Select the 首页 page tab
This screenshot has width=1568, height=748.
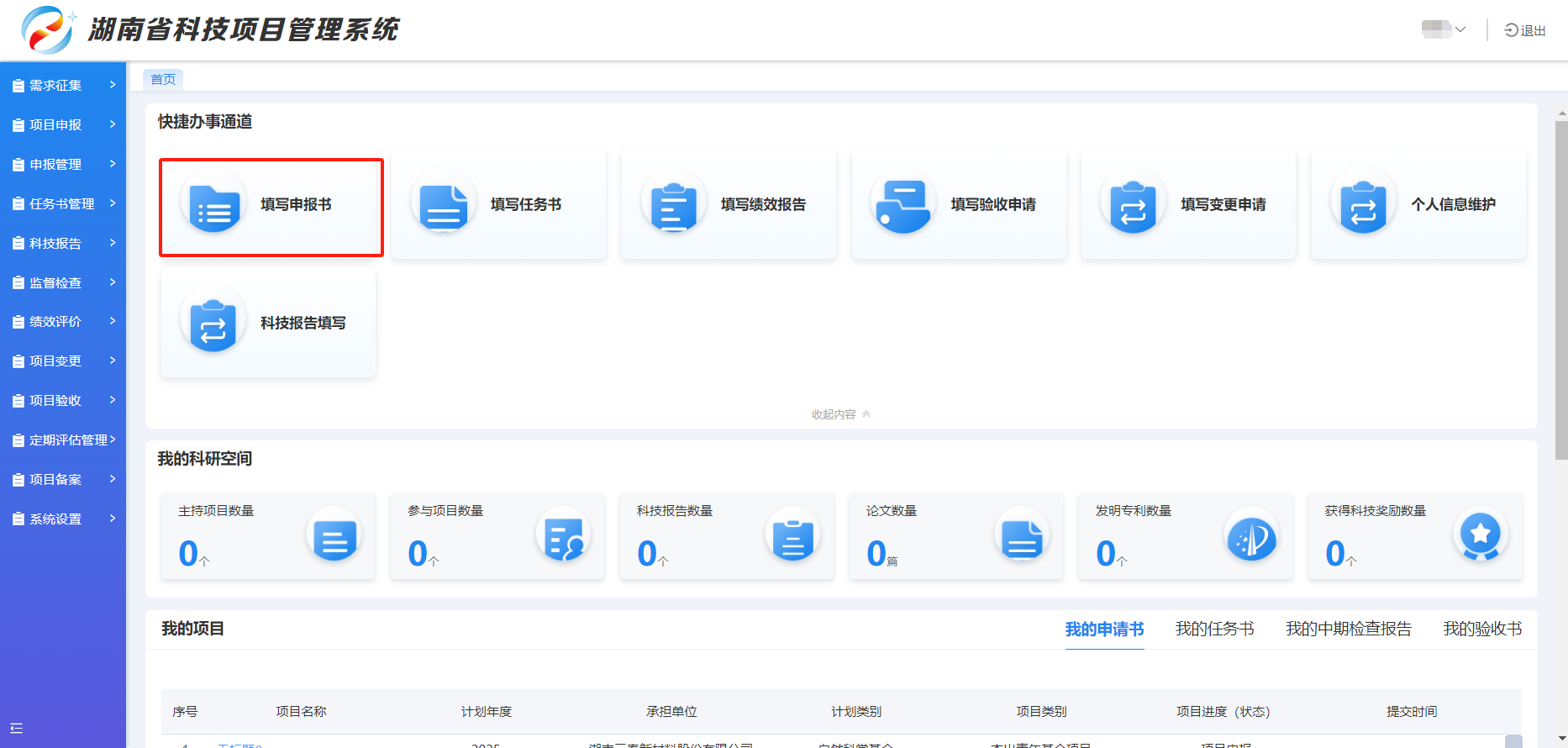(x=163, y=79)
